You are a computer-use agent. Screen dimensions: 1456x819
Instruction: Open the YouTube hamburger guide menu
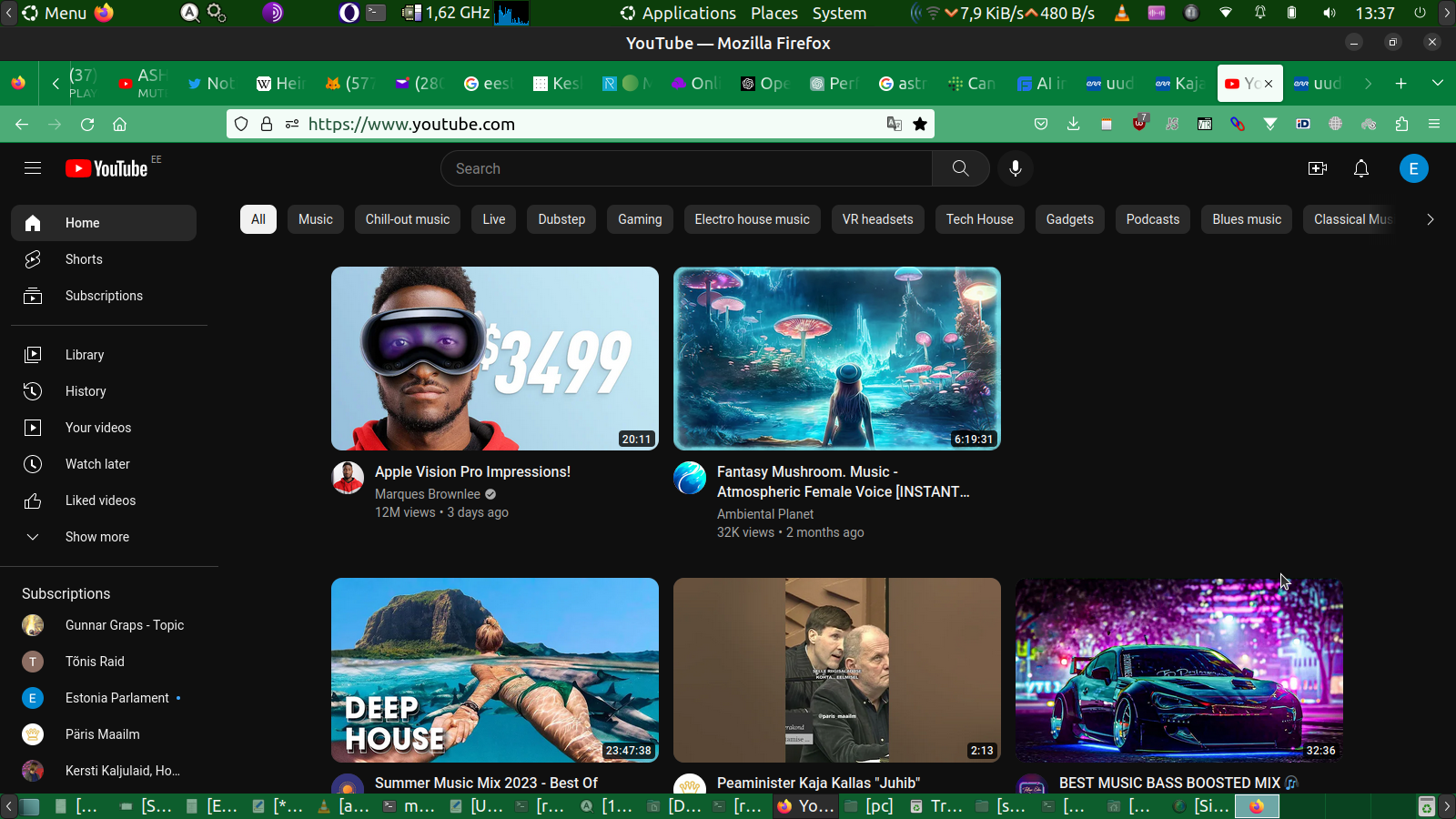pyautogui.click(x=33, y=168)
